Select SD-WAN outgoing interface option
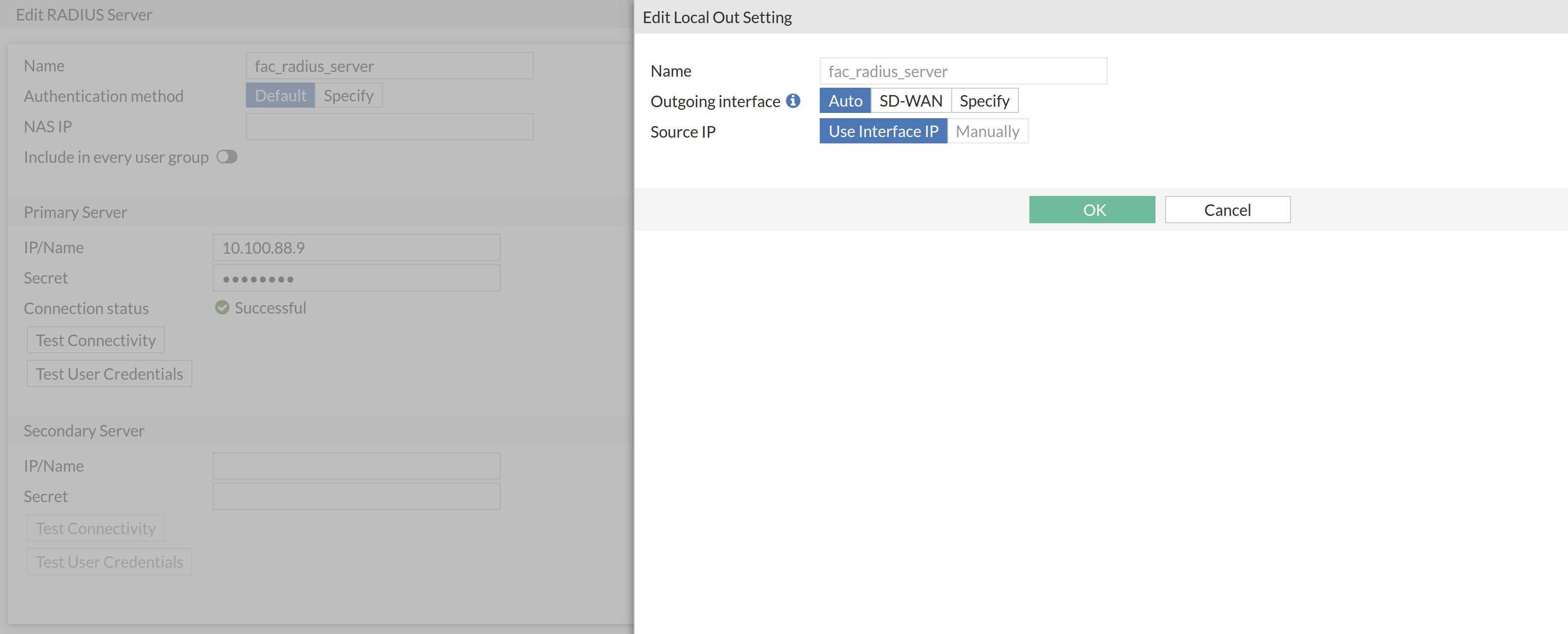Viewport: 1568px width, 634px height. coord(910,100)
